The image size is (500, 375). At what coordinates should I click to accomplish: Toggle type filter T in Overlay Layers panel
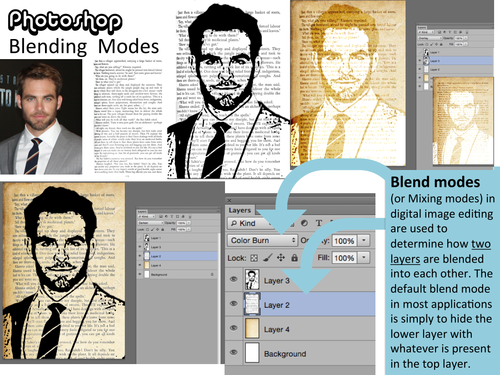450,32
